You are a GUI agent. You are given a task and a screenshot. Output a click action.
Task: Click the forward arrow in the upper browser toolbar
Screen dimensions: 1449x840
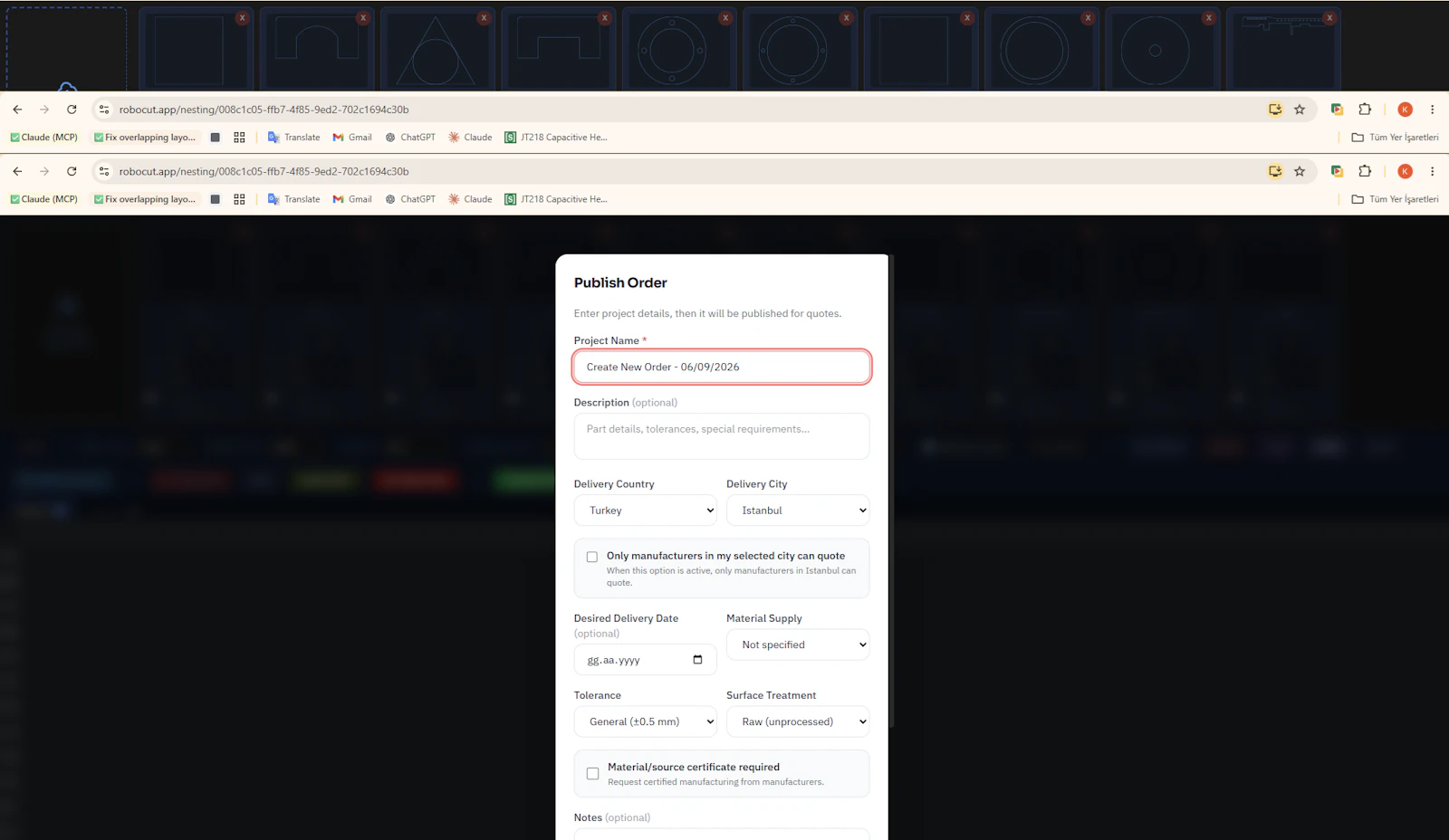coord(44,110)
